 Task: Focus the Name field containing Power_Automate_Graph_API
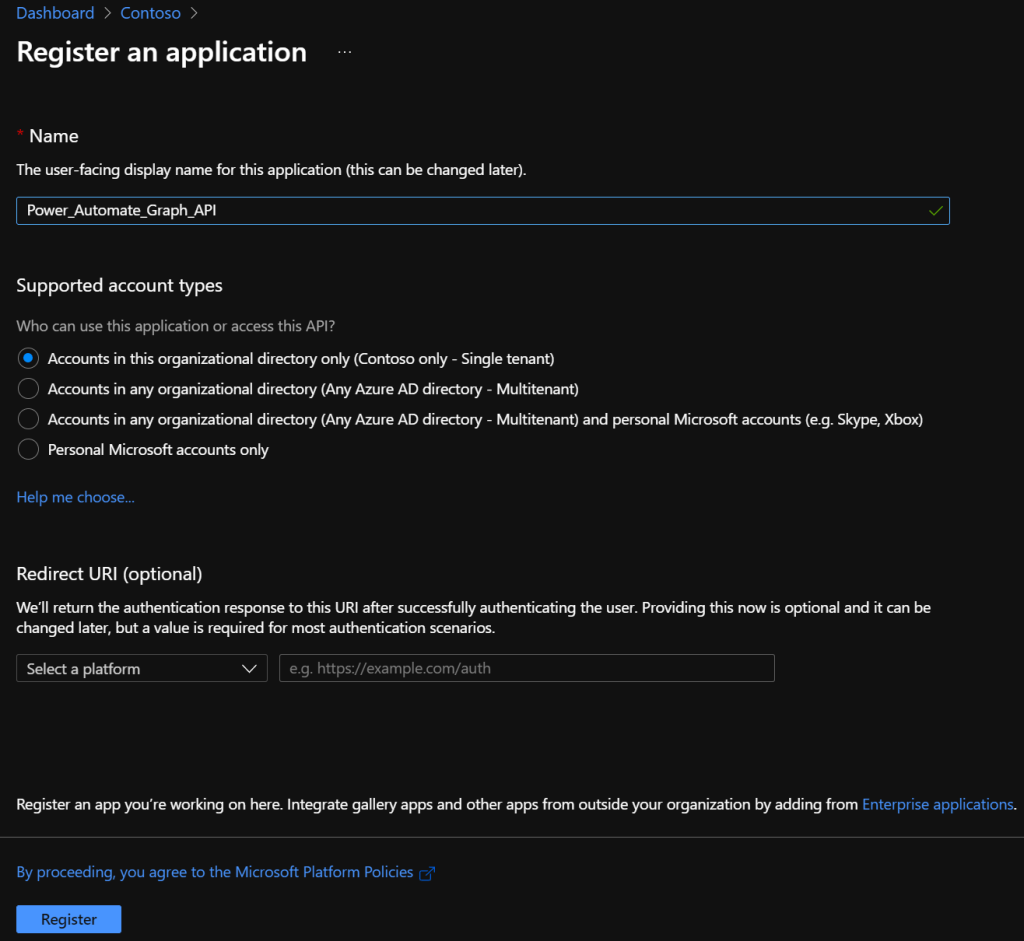(470, 211)
